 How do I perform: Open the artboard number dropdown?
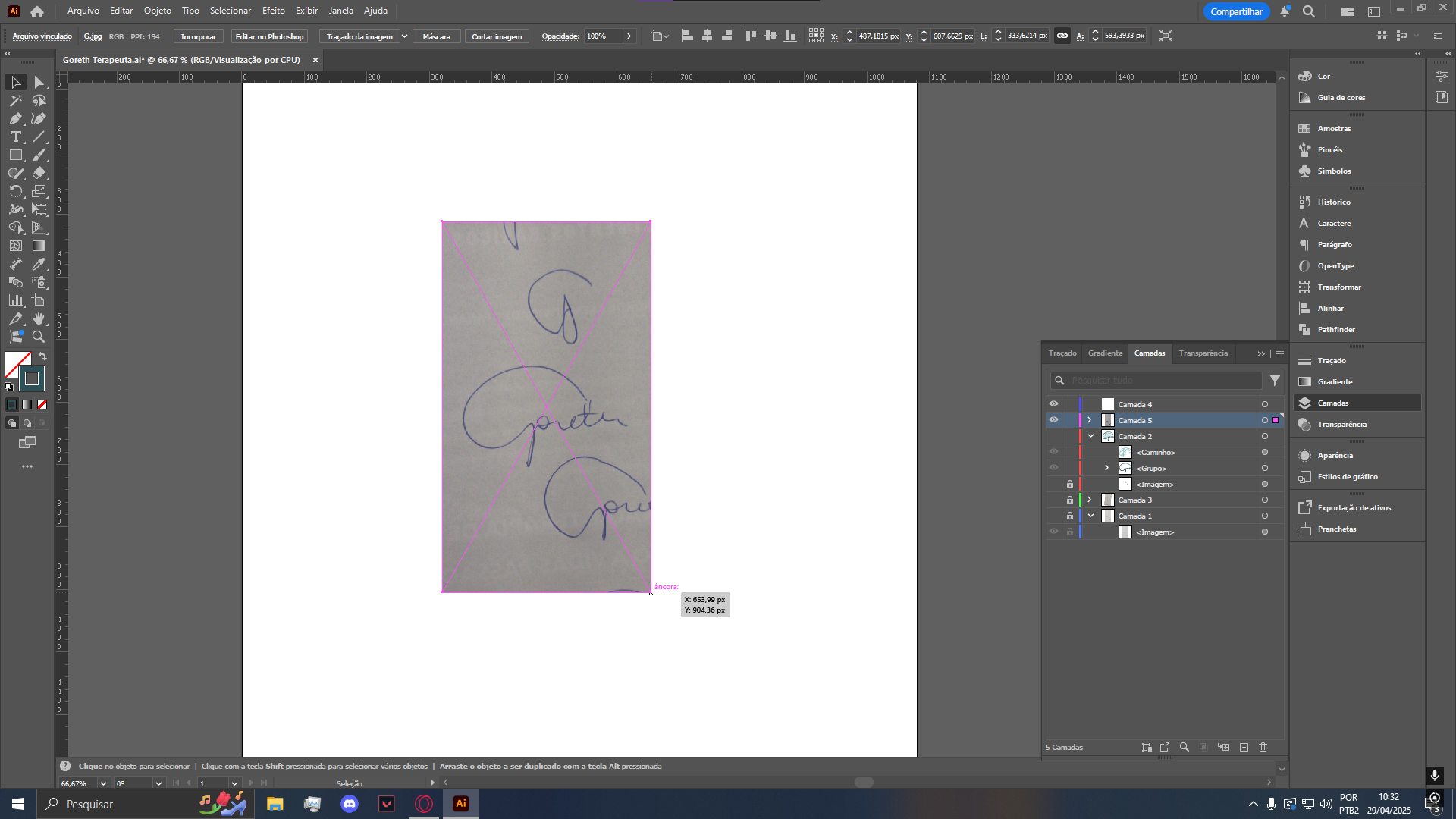click(x=234, y=783)
